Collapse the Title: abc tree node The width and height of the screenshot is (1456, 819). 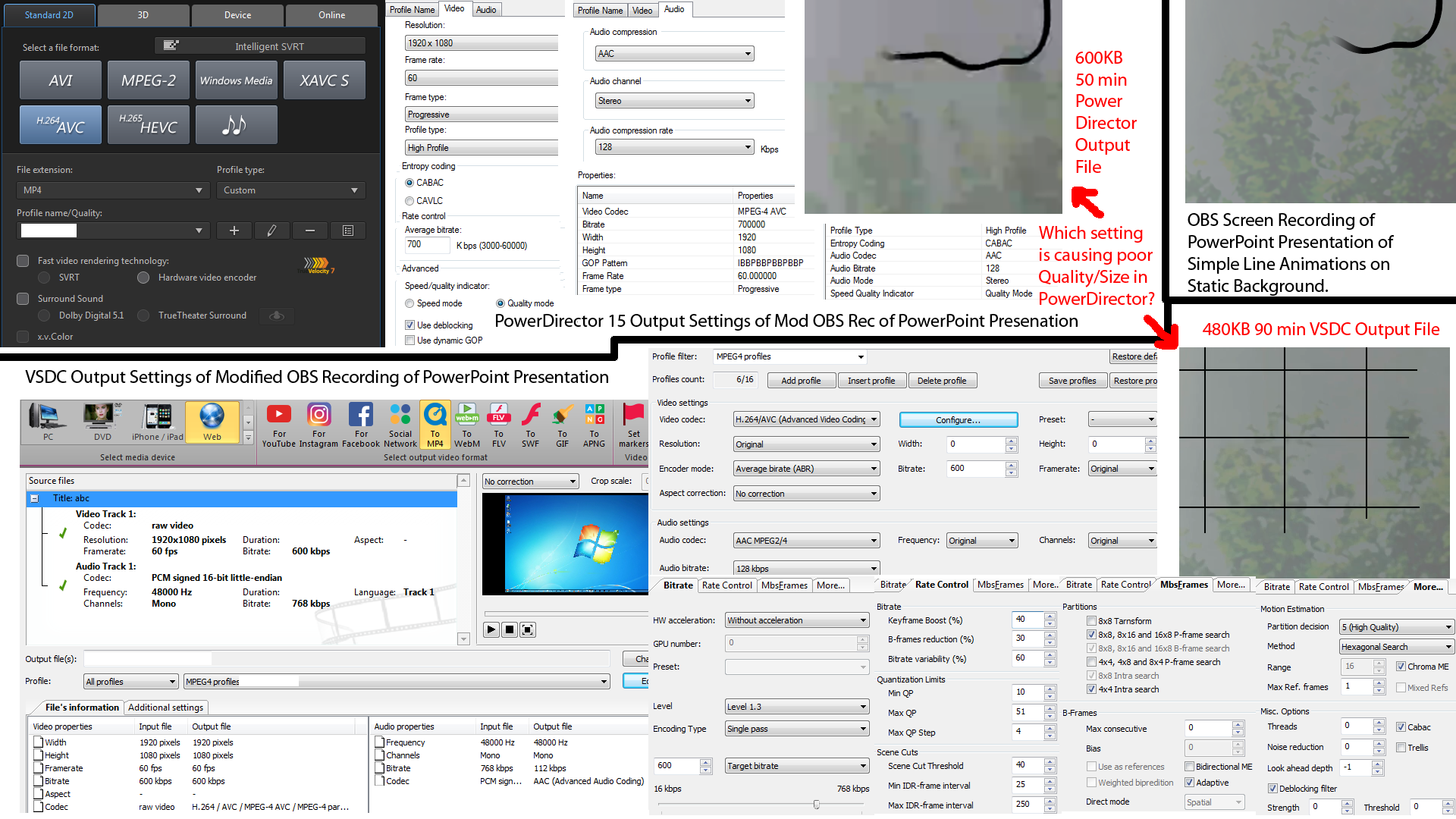(34, 498)
